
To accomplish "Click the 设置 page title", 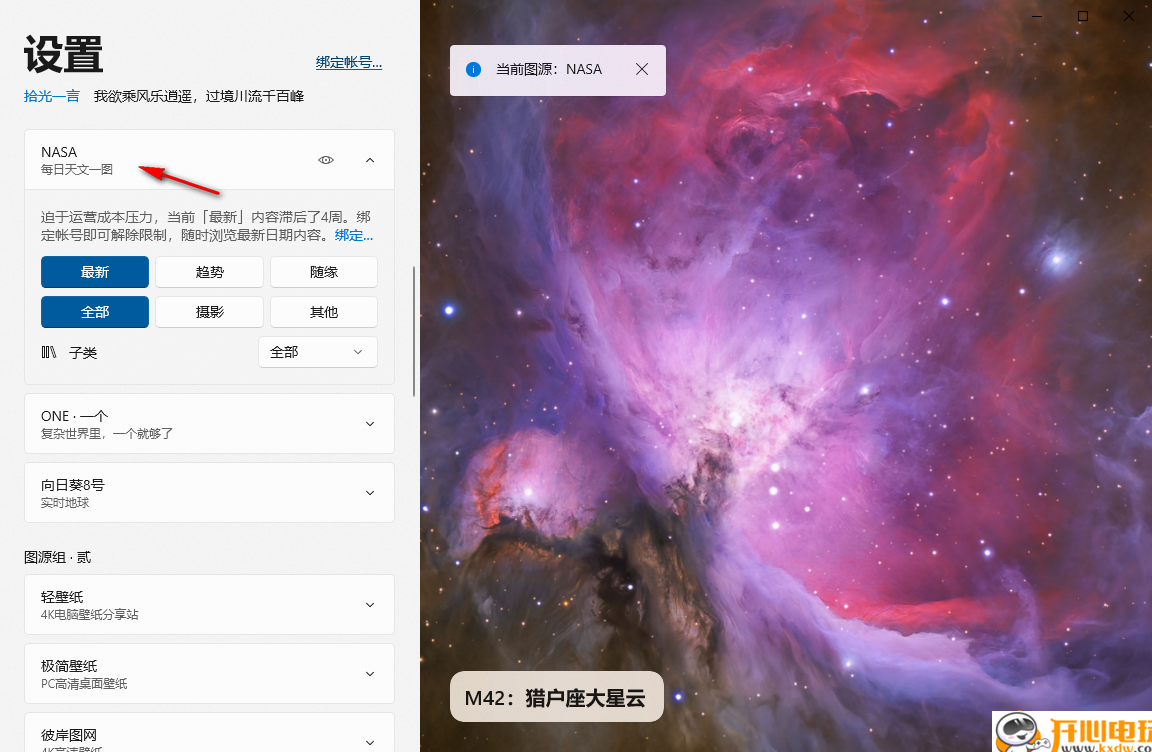I will click(x=63, y=54).
